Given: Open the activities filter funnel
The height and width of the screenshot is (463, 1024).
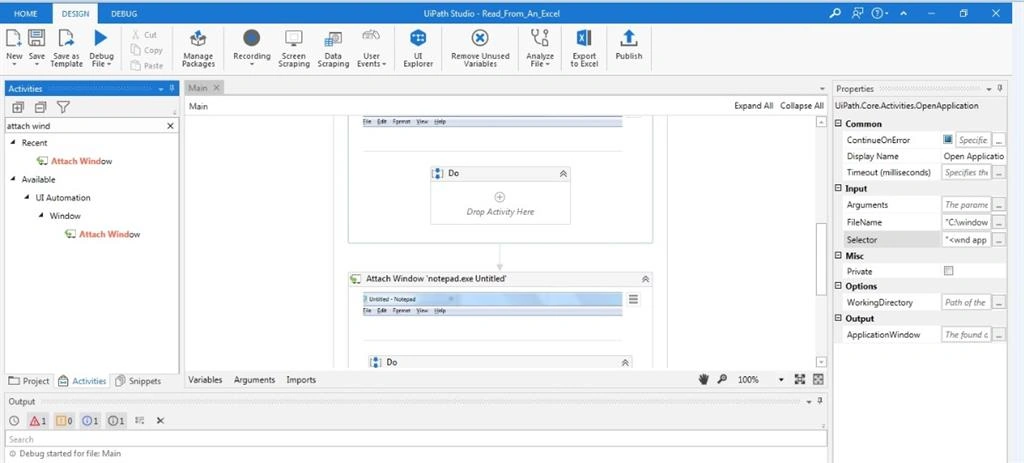Looking at the screenshot, I should (x=63, y=107).
